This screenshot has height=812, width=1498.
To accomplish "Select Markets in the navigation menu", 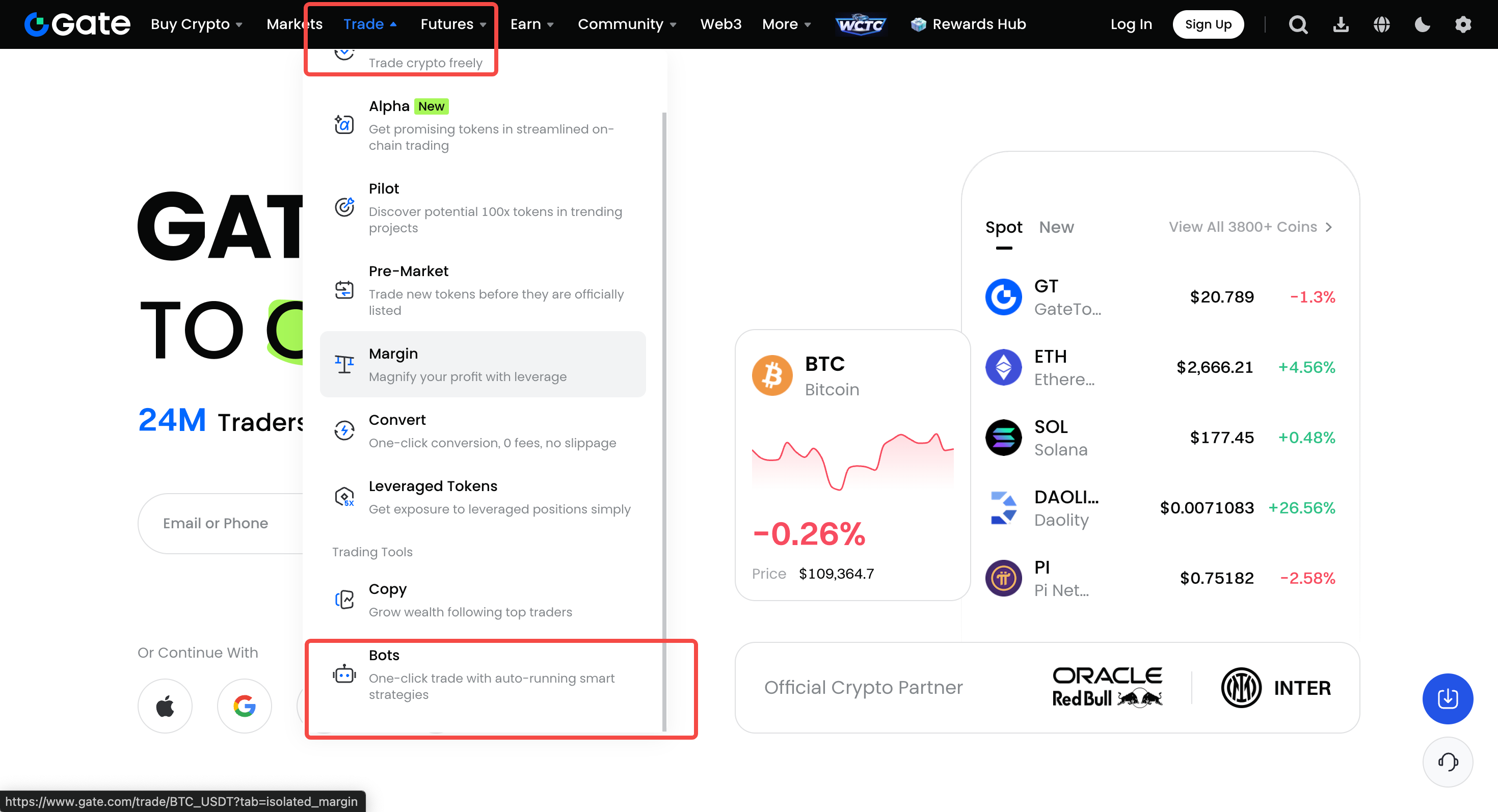I will (295, 24).
